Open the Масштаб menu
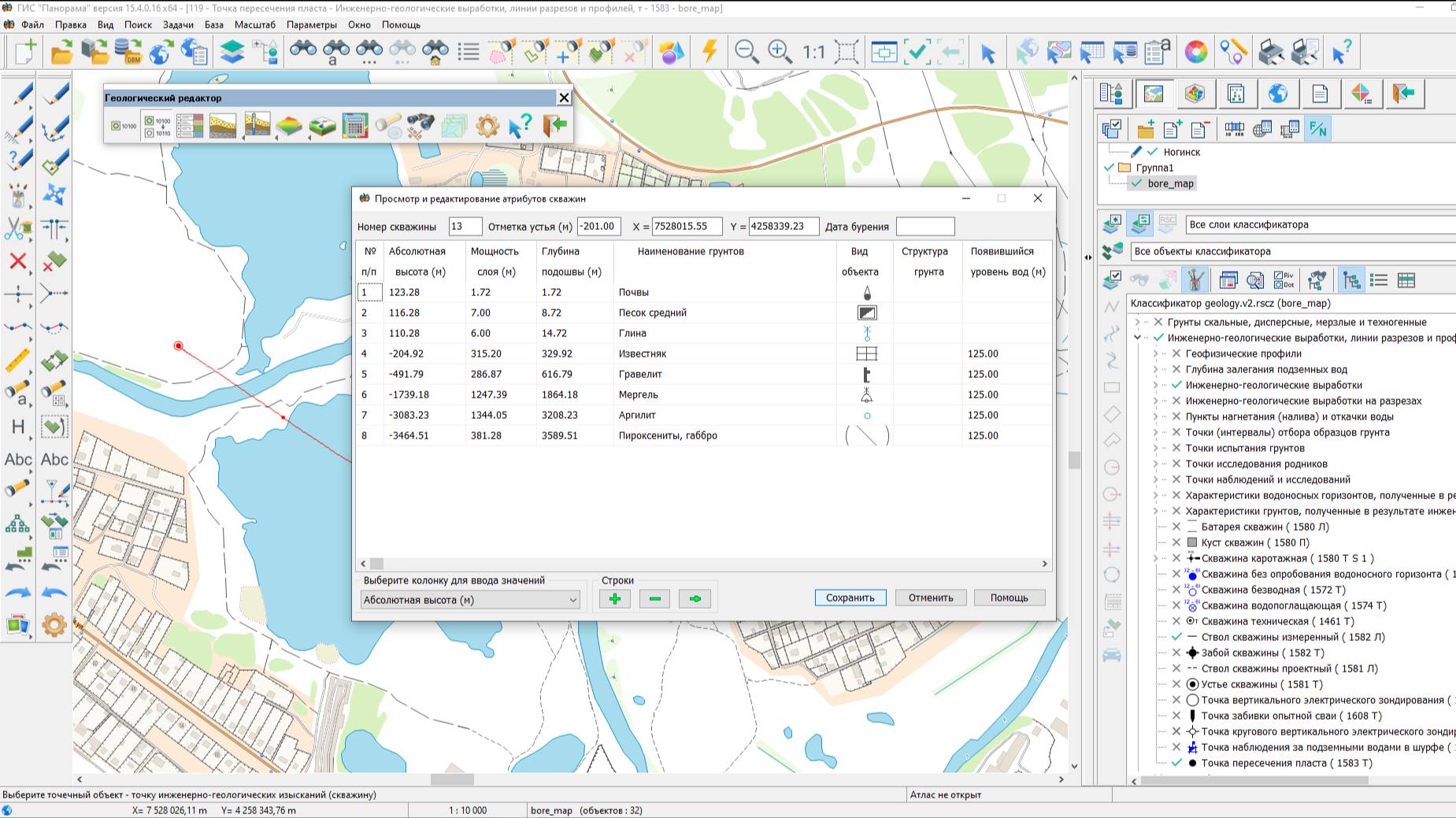Viewport: 1456px width, 818px height. pos(254,24)
